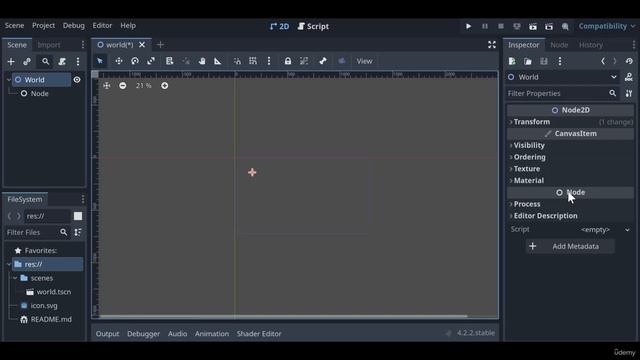Image resolution: width=640 pixels, height=360 pixels.
Task: Activate the Rotate Mode tool
Action: click(x=135, y=61)
